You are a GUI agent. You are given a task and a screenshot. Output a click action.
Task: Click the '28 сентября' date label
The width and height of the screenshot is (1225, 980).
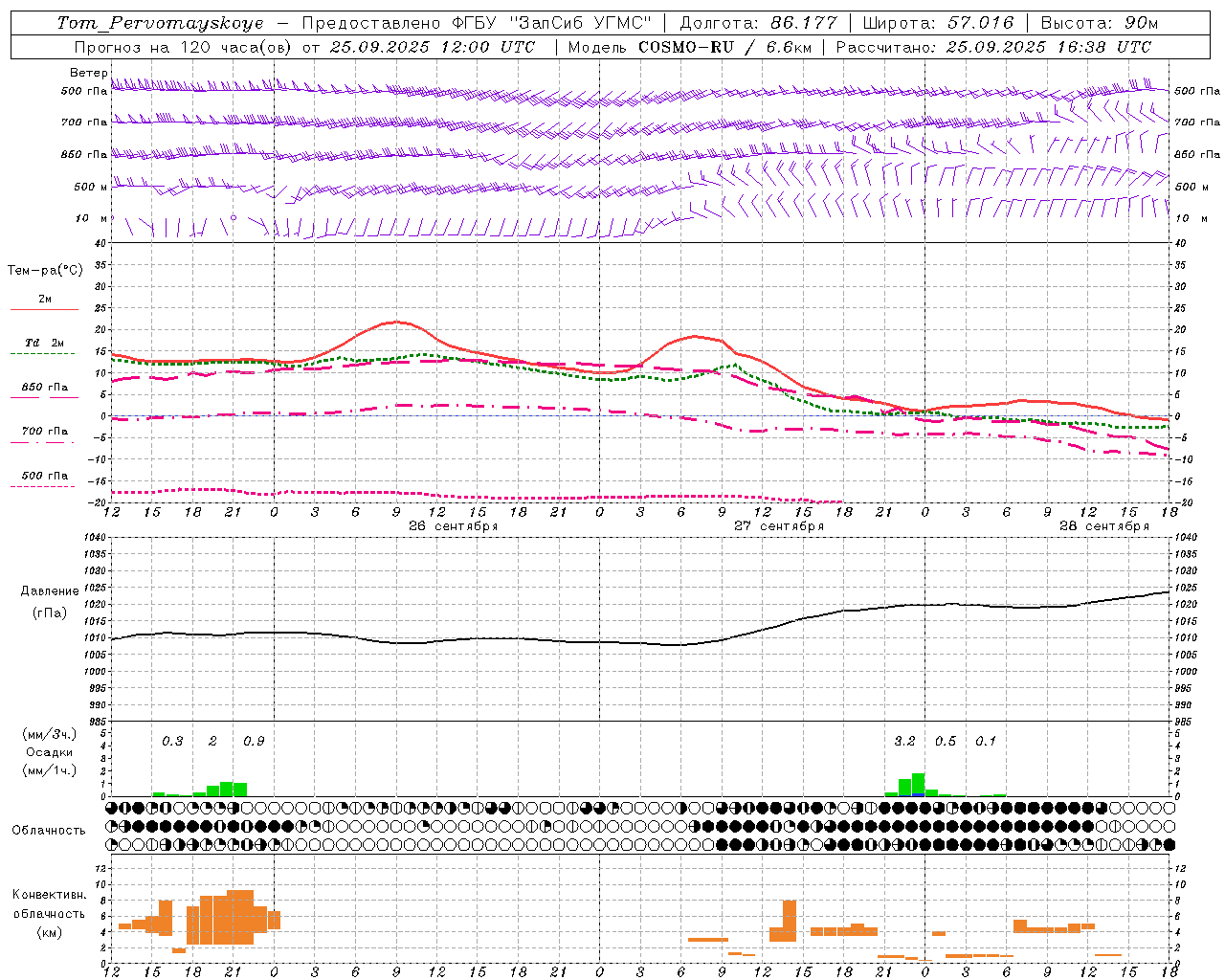(1104, 525)
